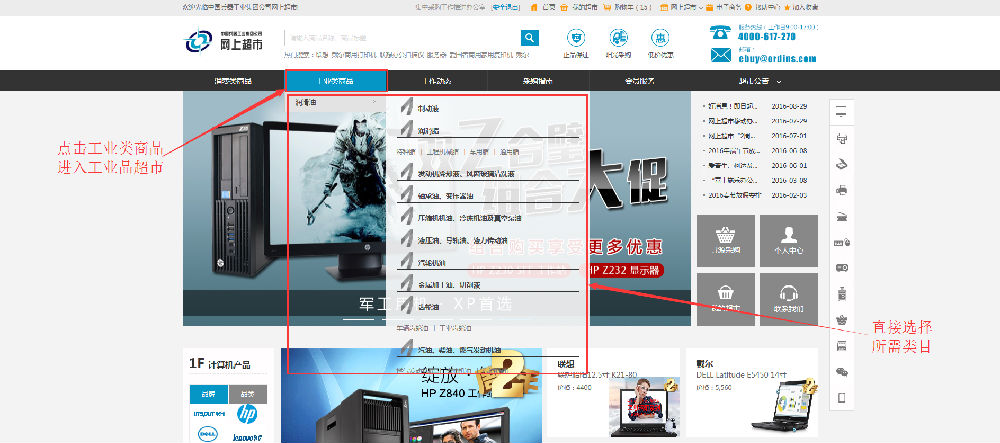This screenshot has width=1000, height=443.
Task: Open the 车用脂 sub-category link
Action: point(479,152)
